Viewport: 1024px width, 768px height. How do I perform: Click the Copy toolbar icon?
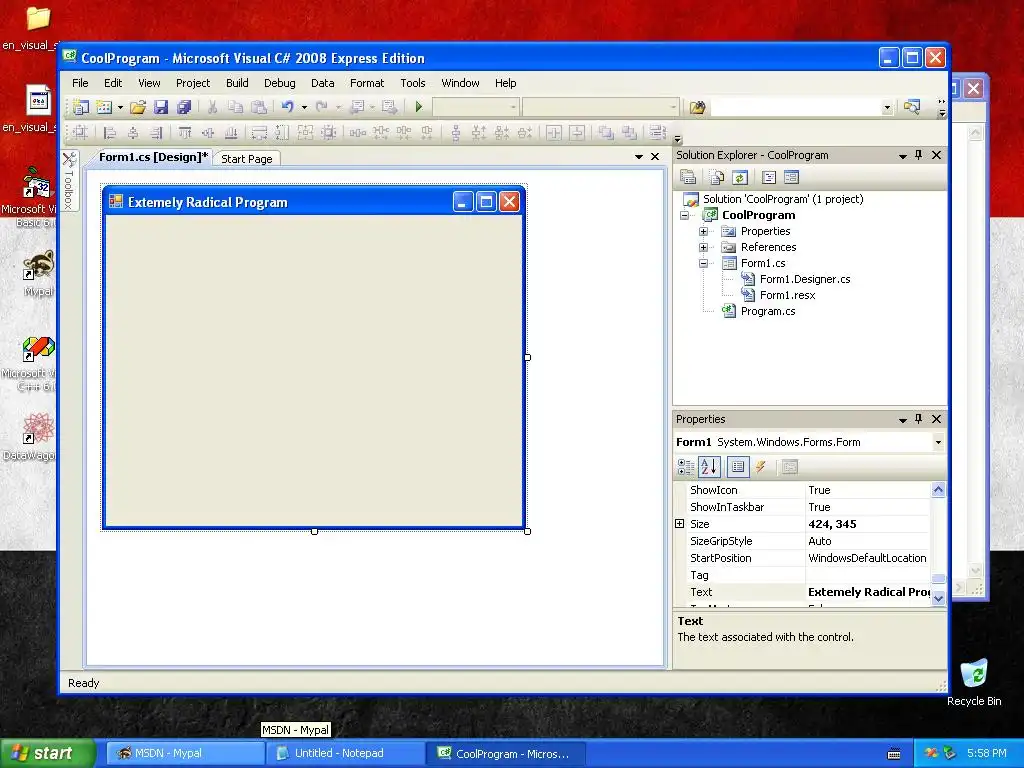pos(236,107)
